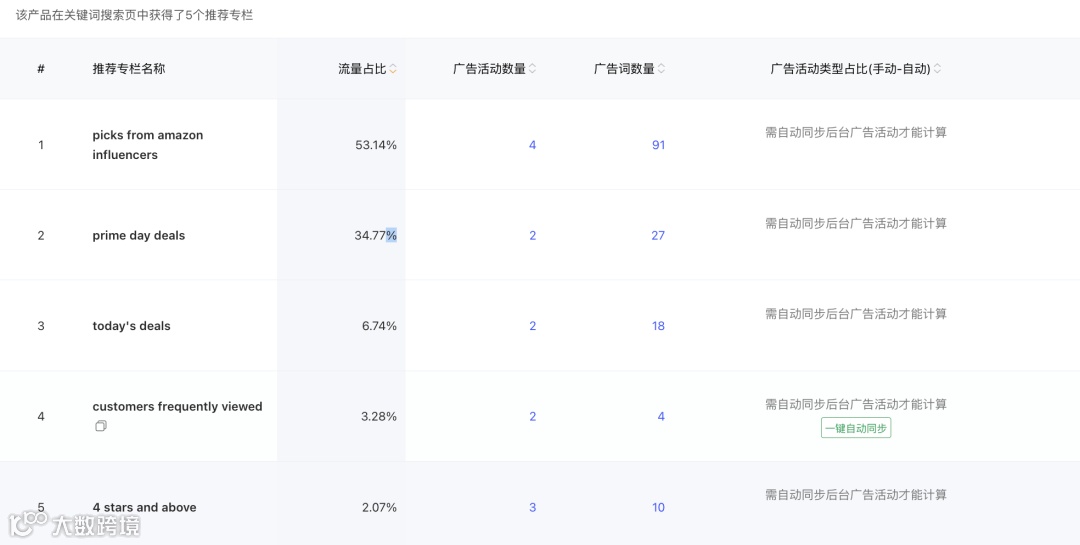View 18 ad keywords for today's deals
The width and height of the screenshot is (1080, 545).
point(658,326)
